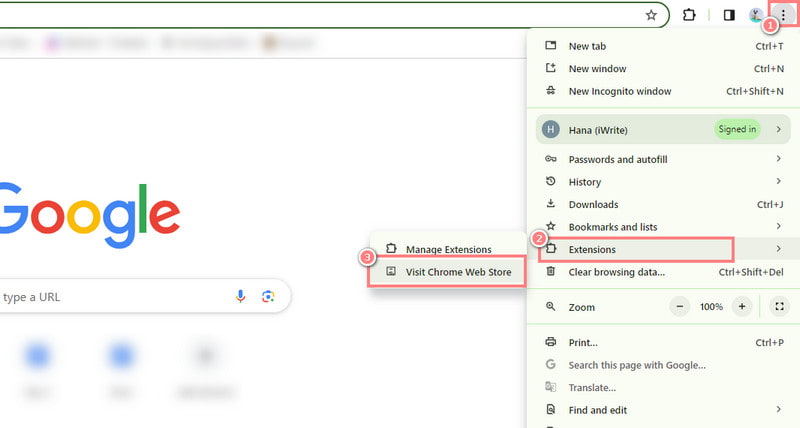Click the Web Store icon in submenu
The height and width of the screenshot is (428, 800).
click(x=391, y=271)
